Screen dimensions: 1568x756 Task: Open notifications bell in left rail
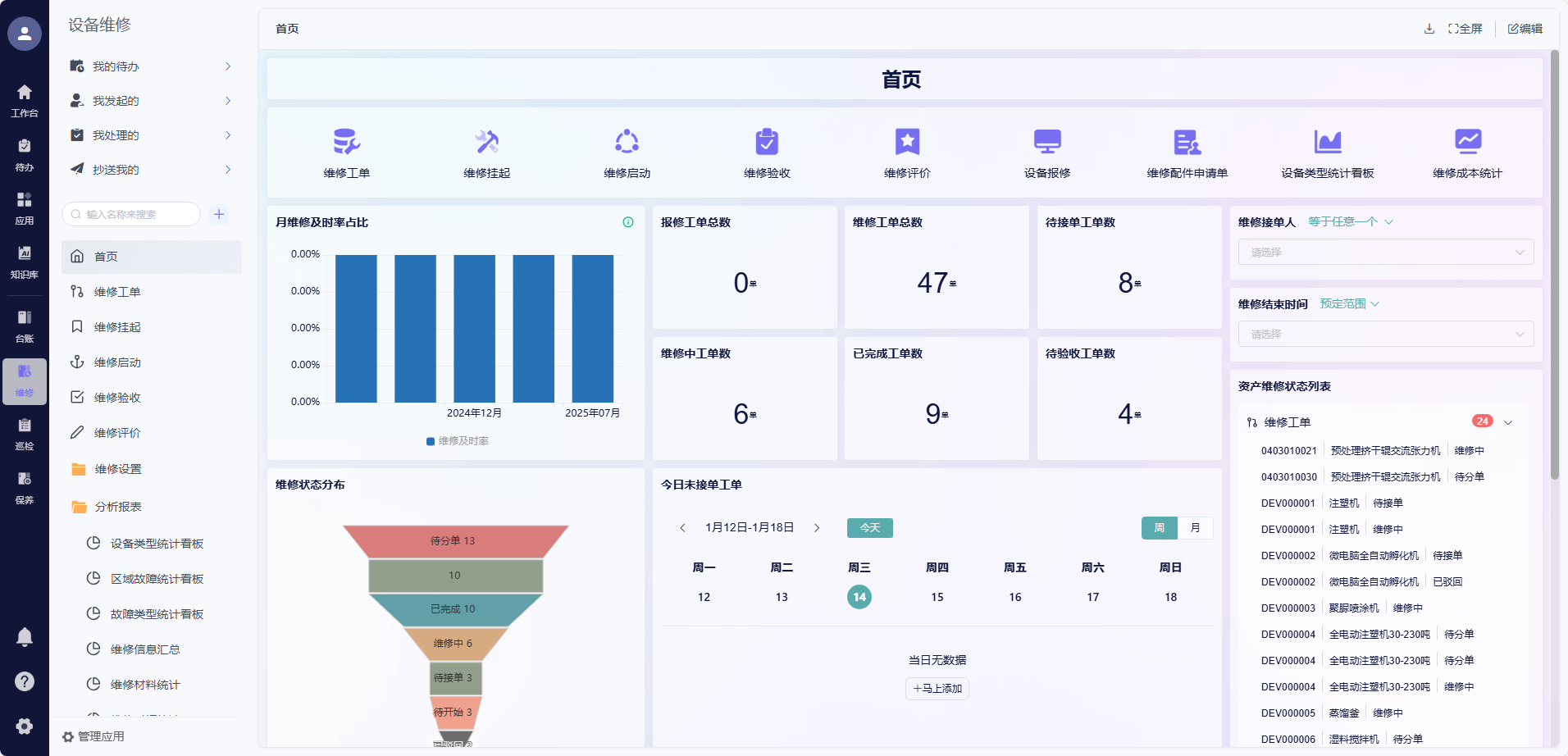25,637
